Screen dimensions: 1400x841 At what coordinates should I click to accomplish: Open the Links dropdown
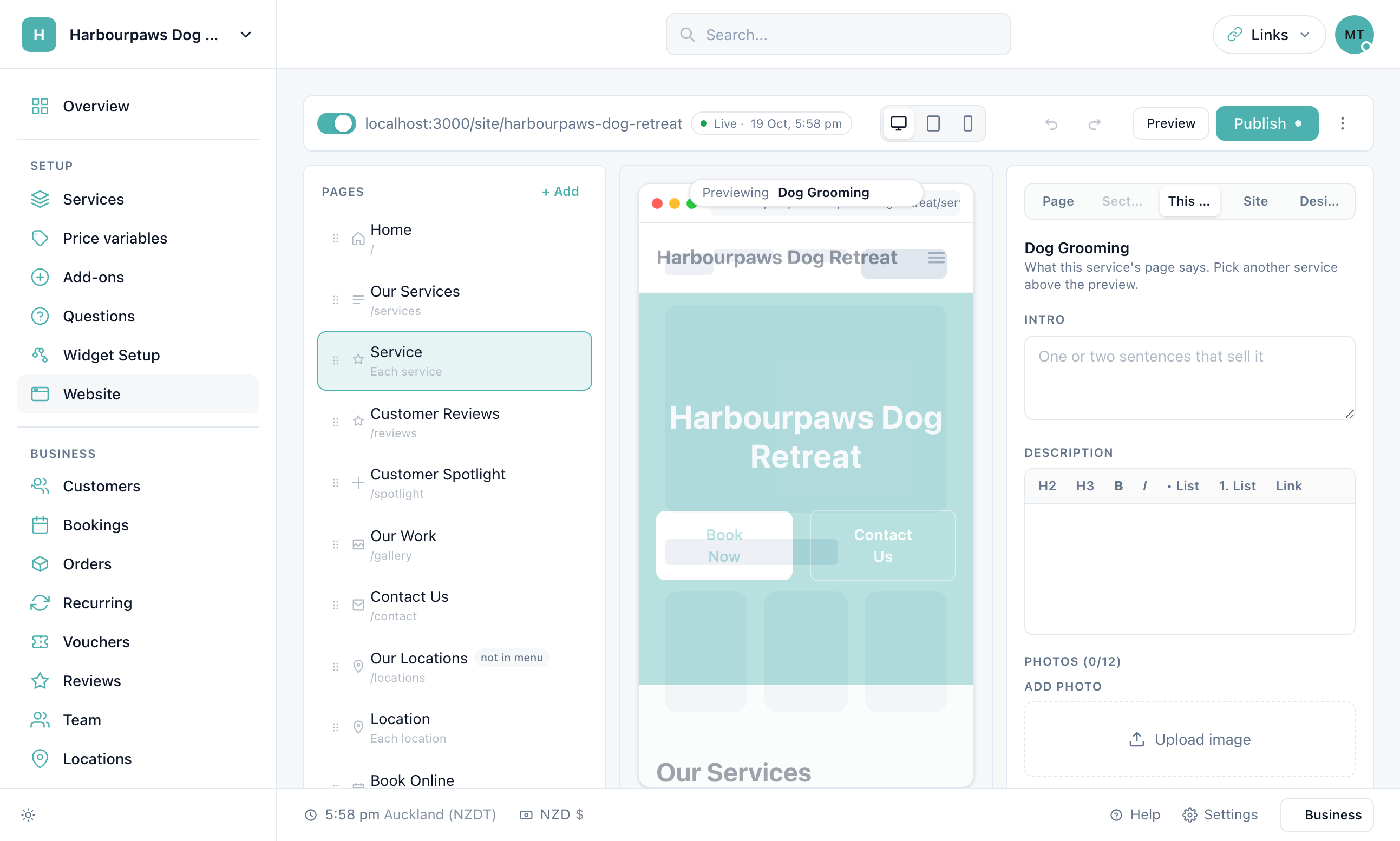[1268, 35]
